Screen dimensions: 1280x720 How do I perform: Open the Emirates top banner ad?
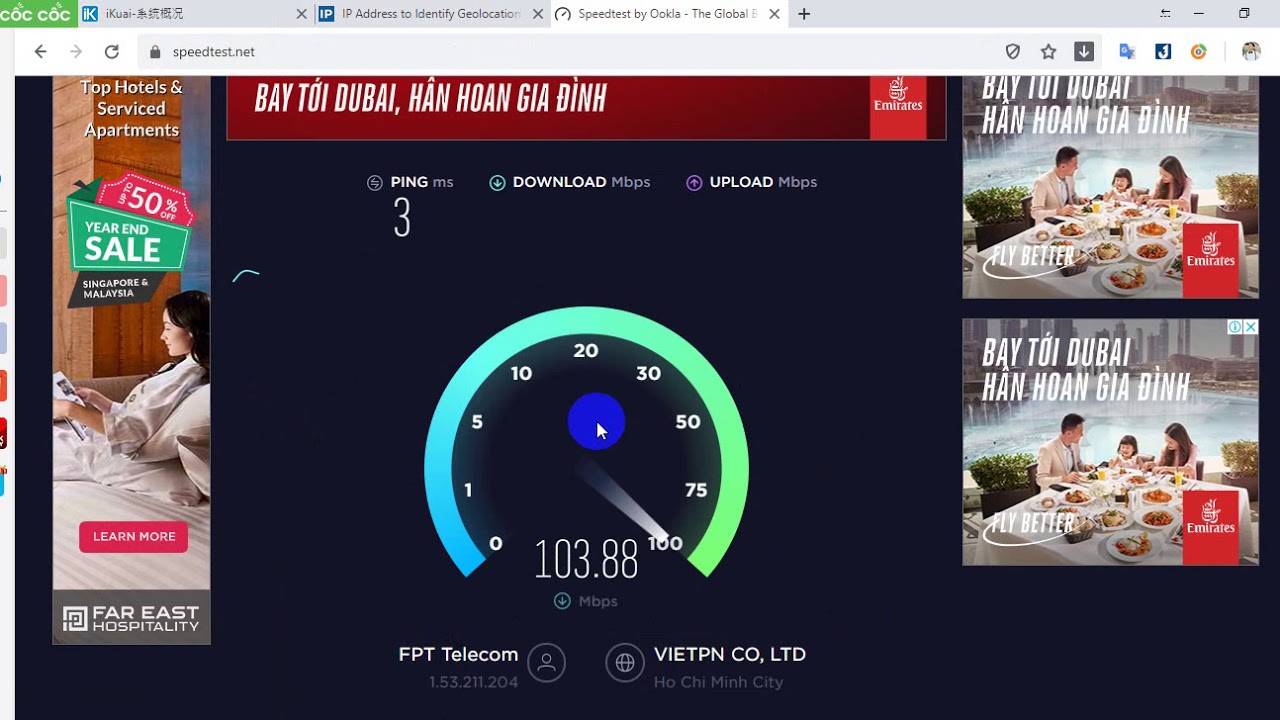(x=586, y=107)
